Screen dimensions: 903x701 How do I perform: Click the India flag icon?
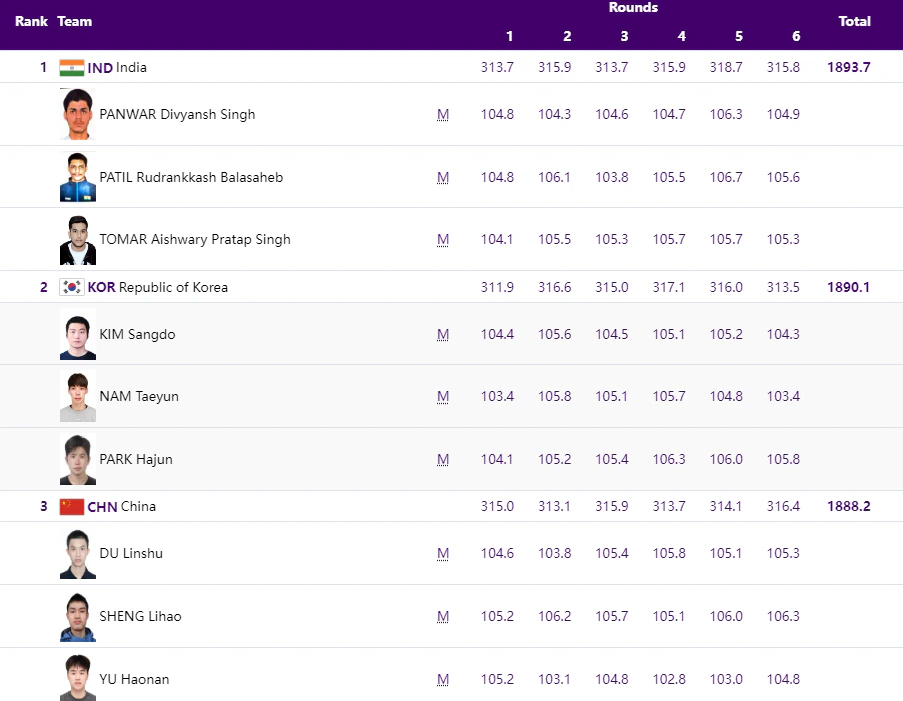71,68
